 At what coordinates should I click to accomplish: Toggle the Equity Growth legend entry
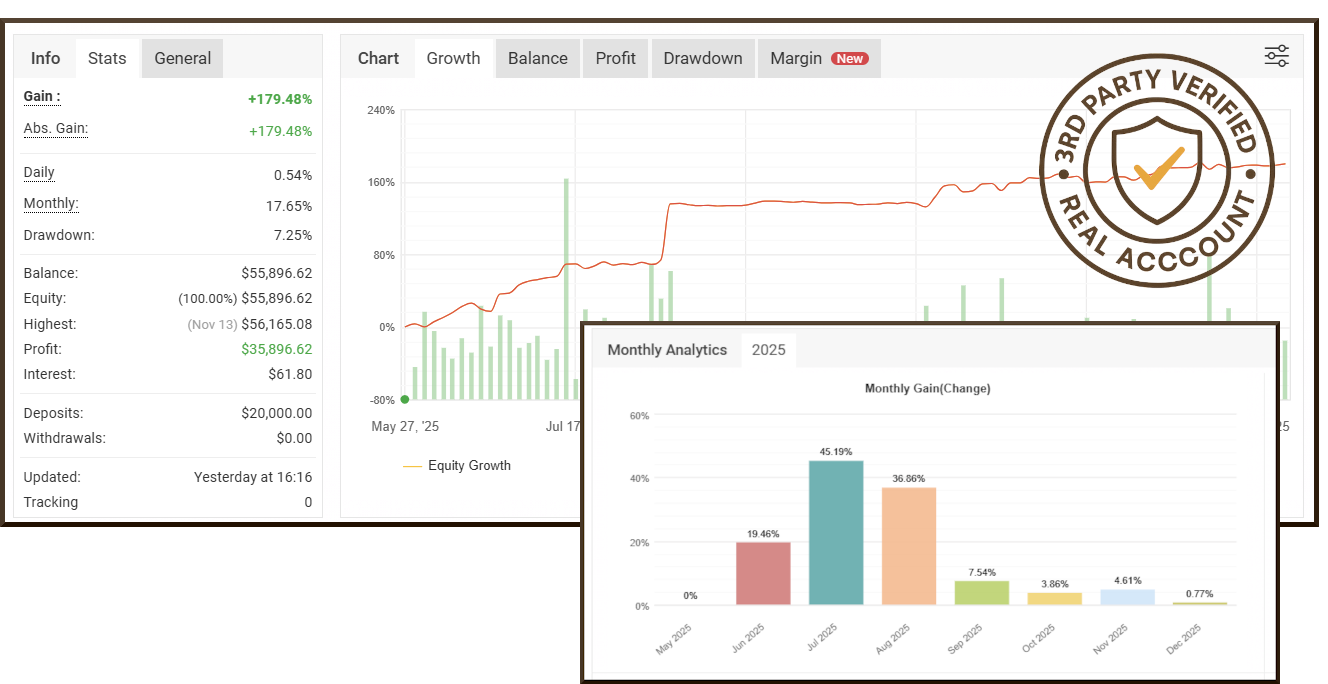[457, 465]
